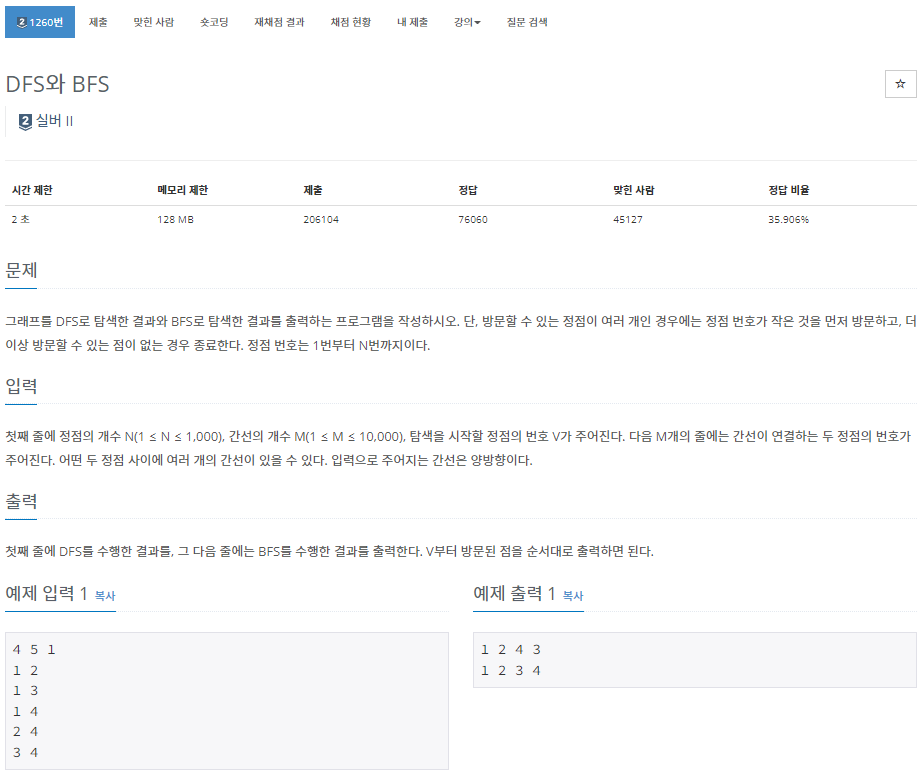Click the 45127 solvers value

(x=627, y=219)
